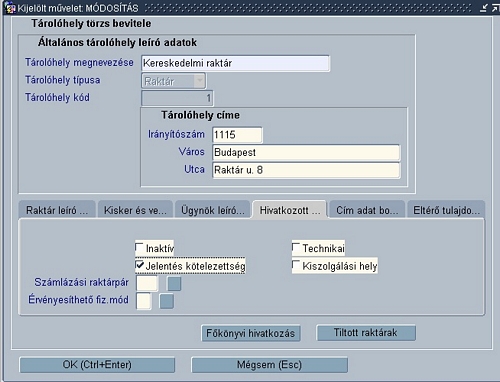This screenshot has width=500, height=382.
Task: Minimize the window with title bar arrow
Action: click(x=484, y=8)
